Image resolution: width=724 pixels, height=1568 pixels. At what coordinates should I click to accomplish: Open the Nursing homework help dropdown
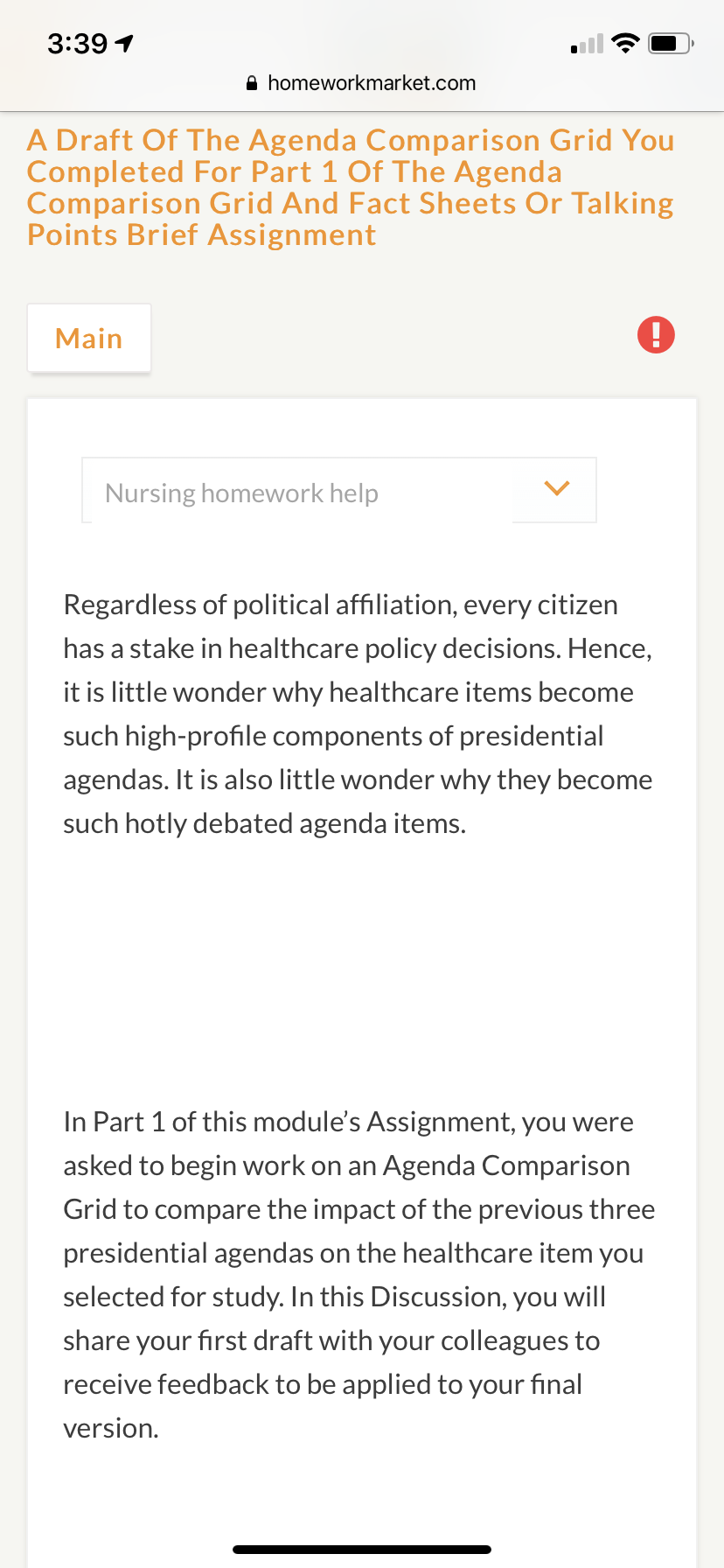click(339, 490)
